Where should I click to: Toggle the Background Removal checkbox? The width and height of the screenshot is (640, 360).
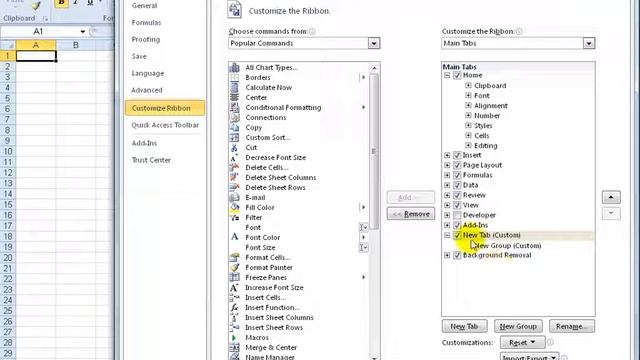(x=457, y=255)
